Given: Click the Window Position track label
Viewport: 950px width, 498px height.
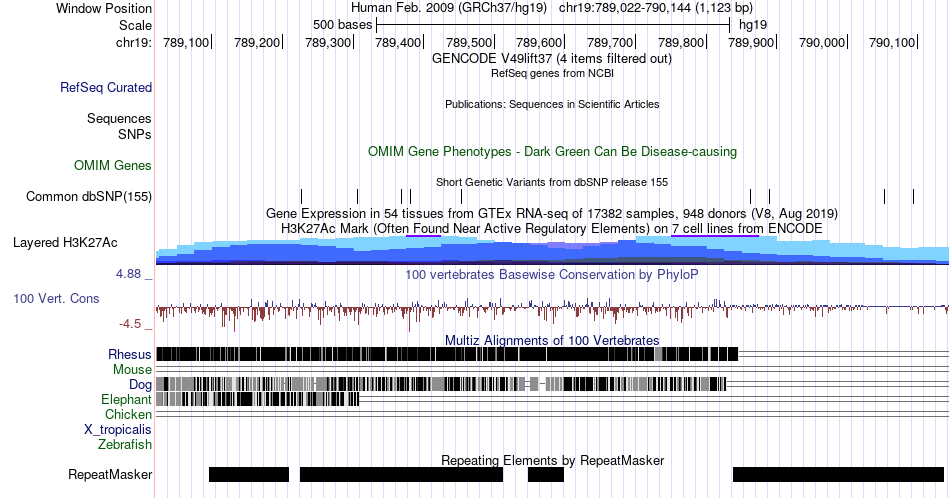Looking at the screenshot, I should (104, 8).
